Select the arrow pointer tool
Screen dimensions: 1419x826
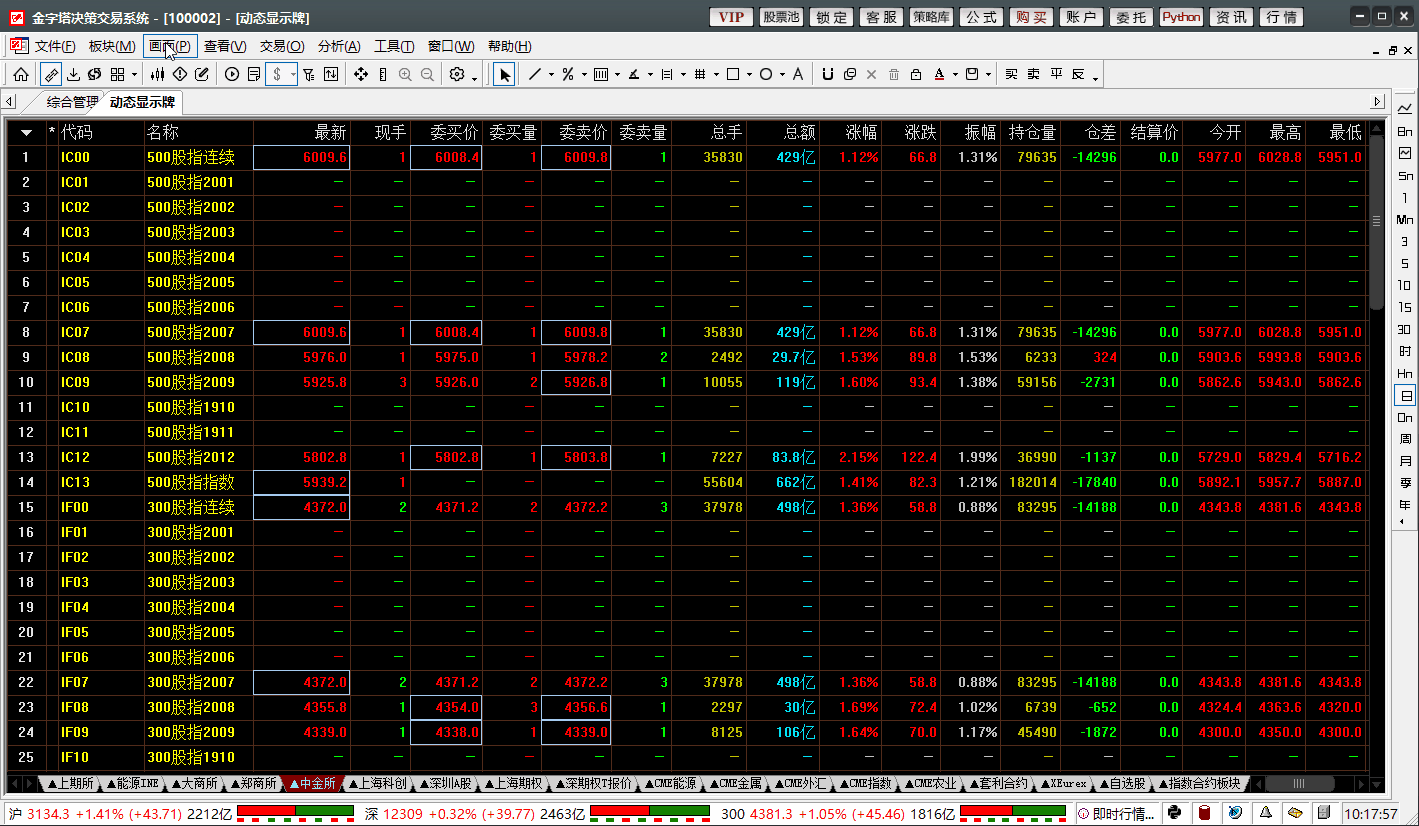point(504,74)
